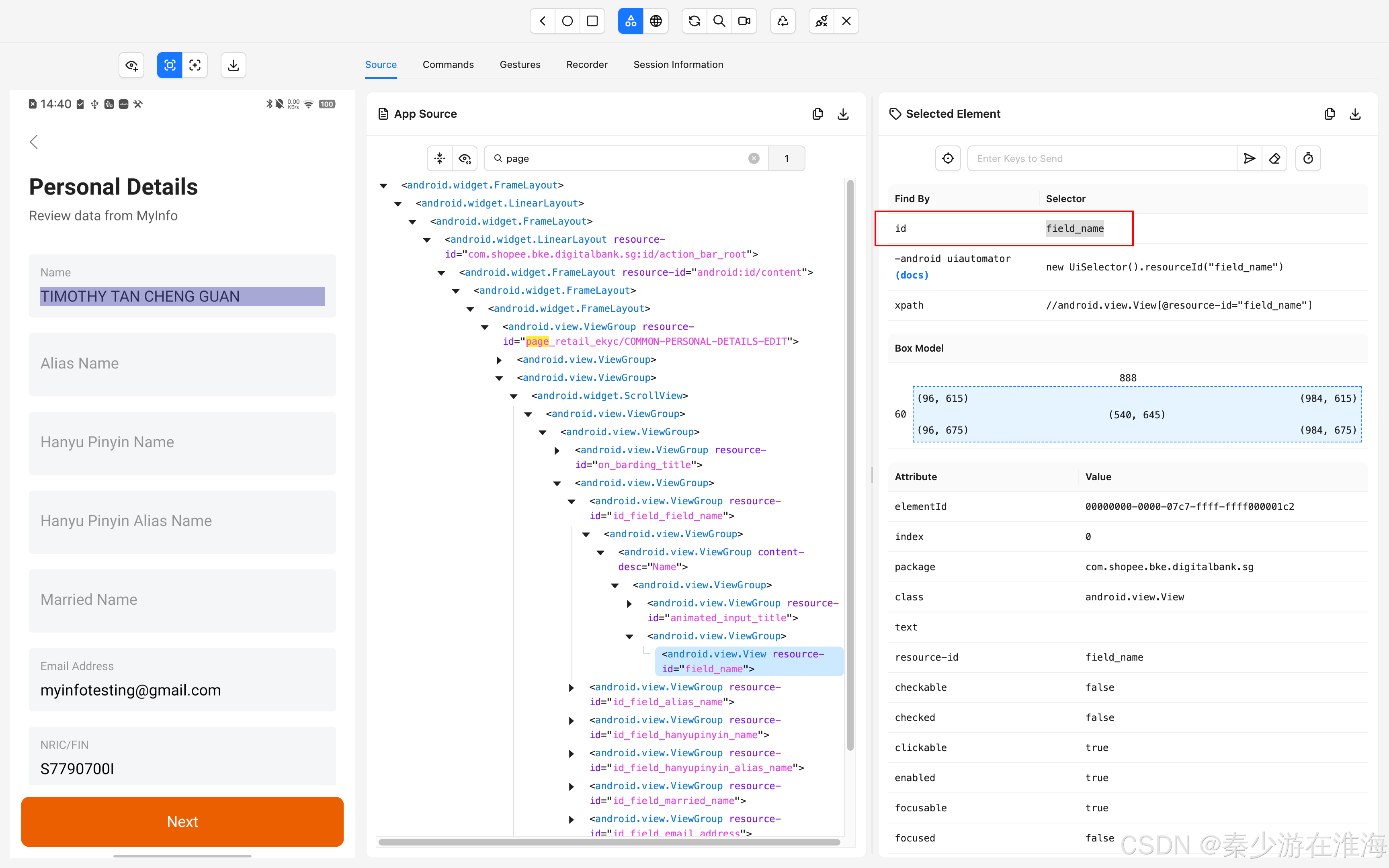Enable Tap/Swipe by coordinates mode icon
1389x868 pixels.
click(195, 66)
